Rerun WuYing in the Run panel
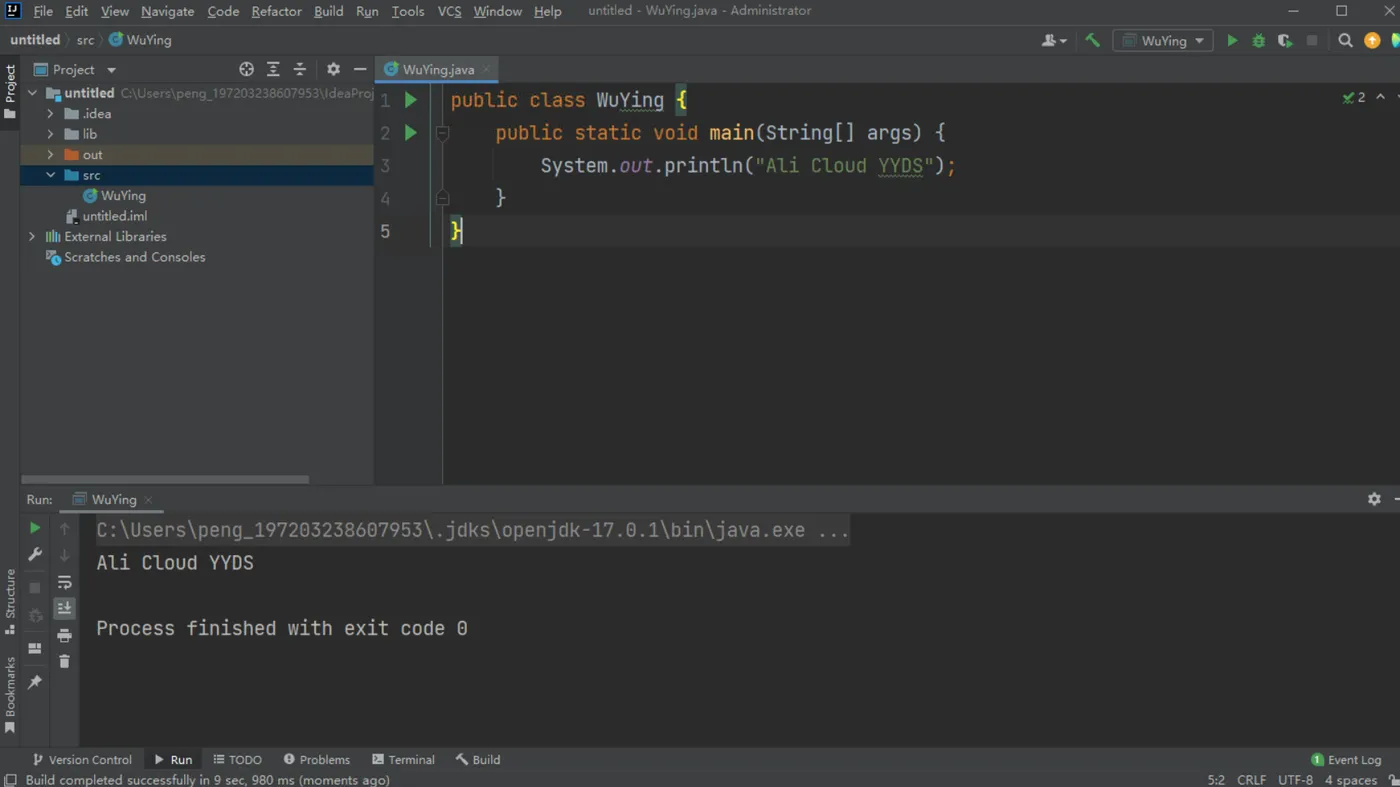This screenshot has height=787, width=1400. (35, 528)
